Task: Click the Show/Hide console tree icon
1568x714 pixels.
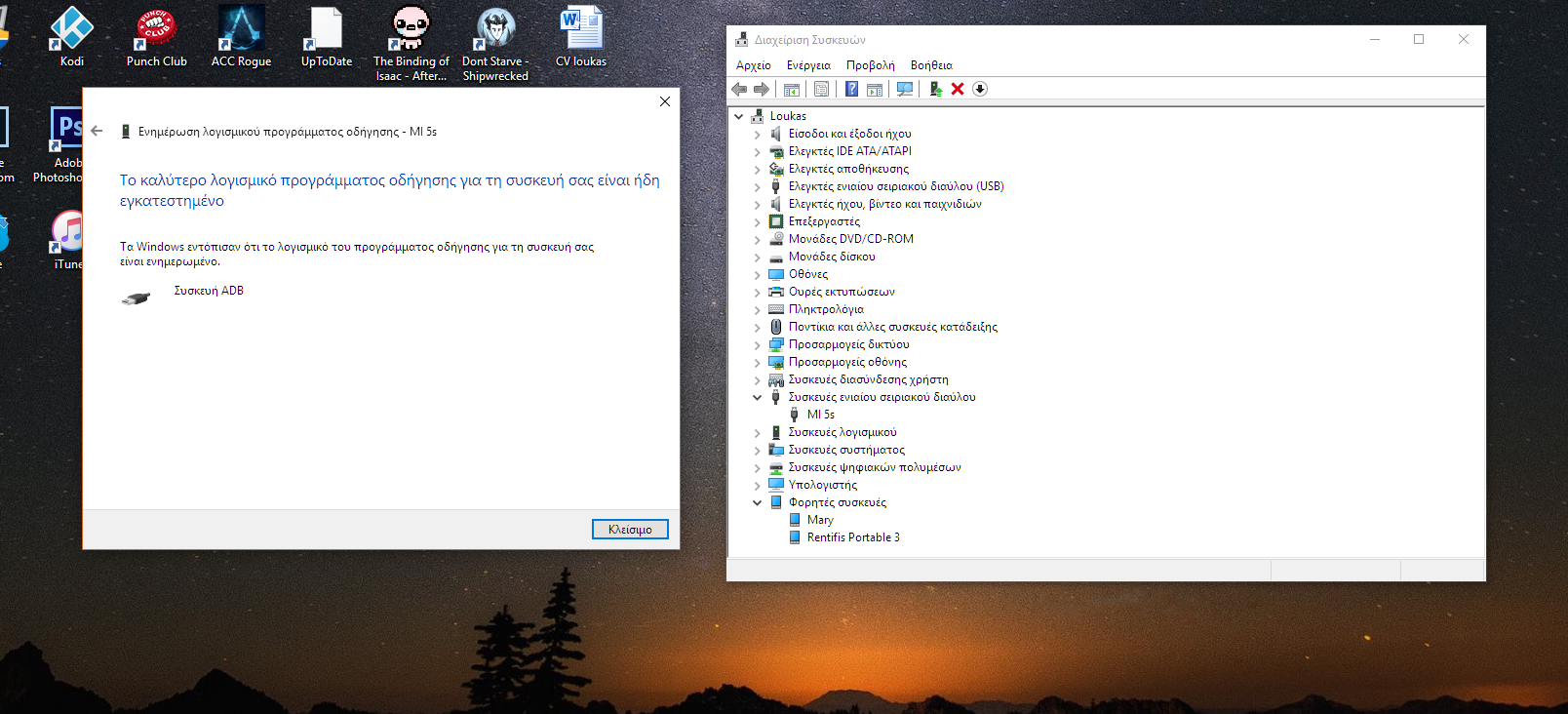Action: click(792, 89)
